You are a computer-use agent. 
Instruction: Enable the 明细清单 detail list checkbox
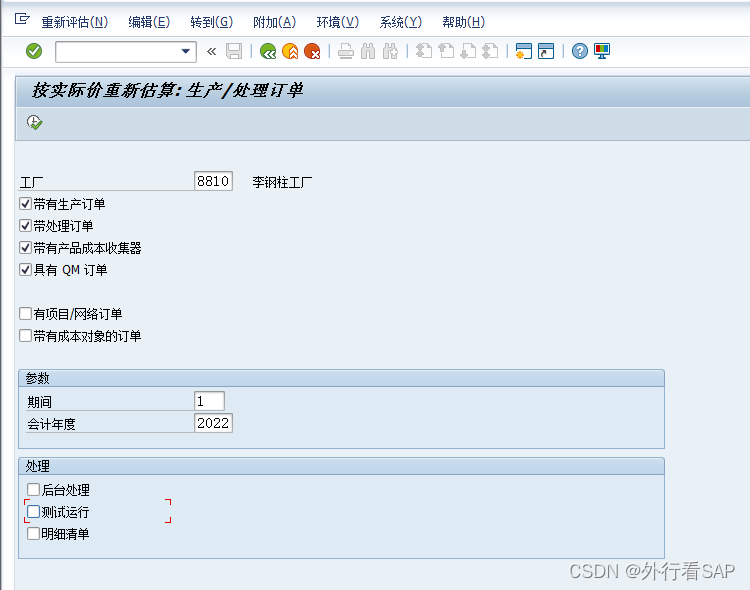[x=33, y=534]
